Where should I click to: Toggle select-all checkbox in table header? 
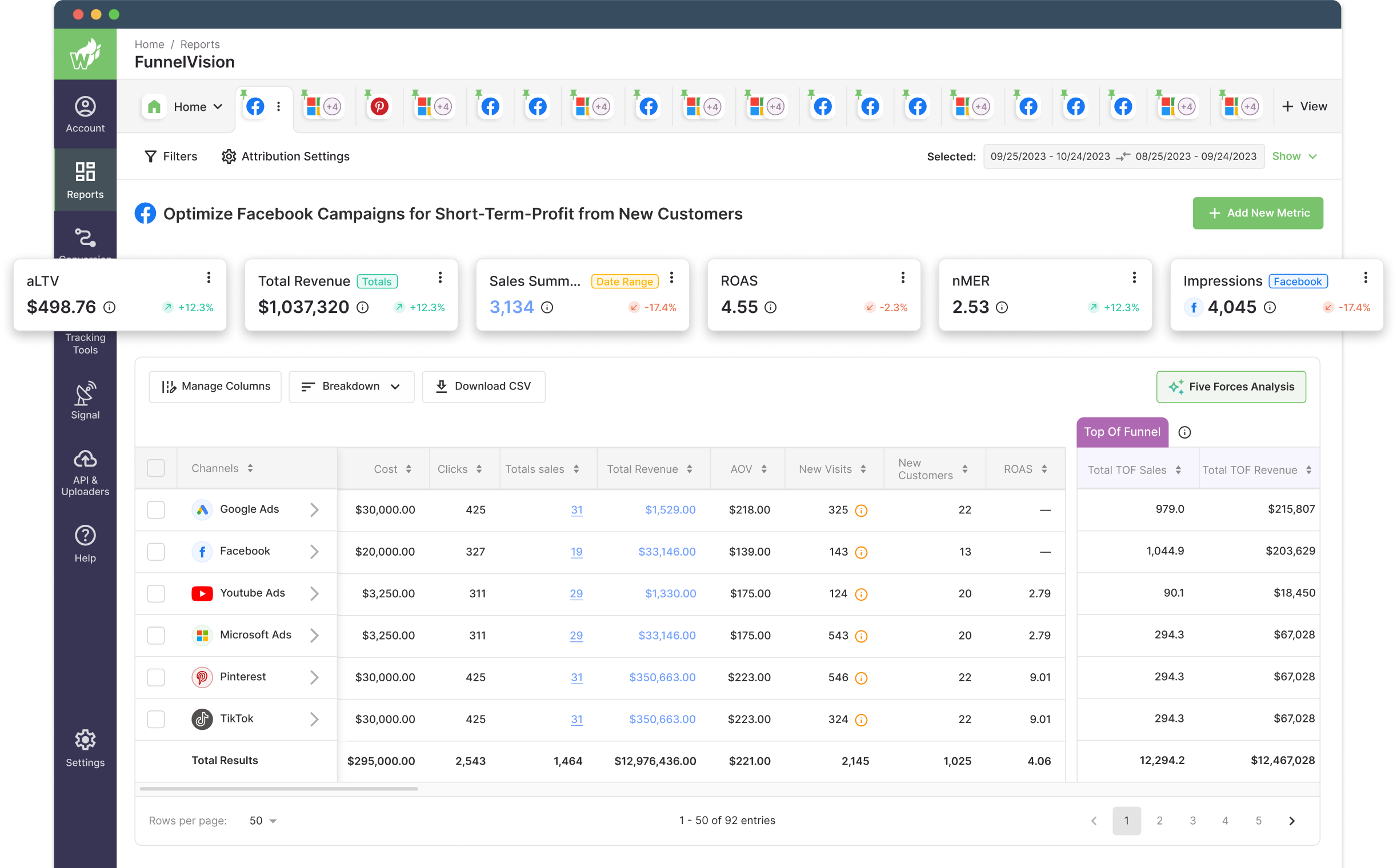[155, 468]
